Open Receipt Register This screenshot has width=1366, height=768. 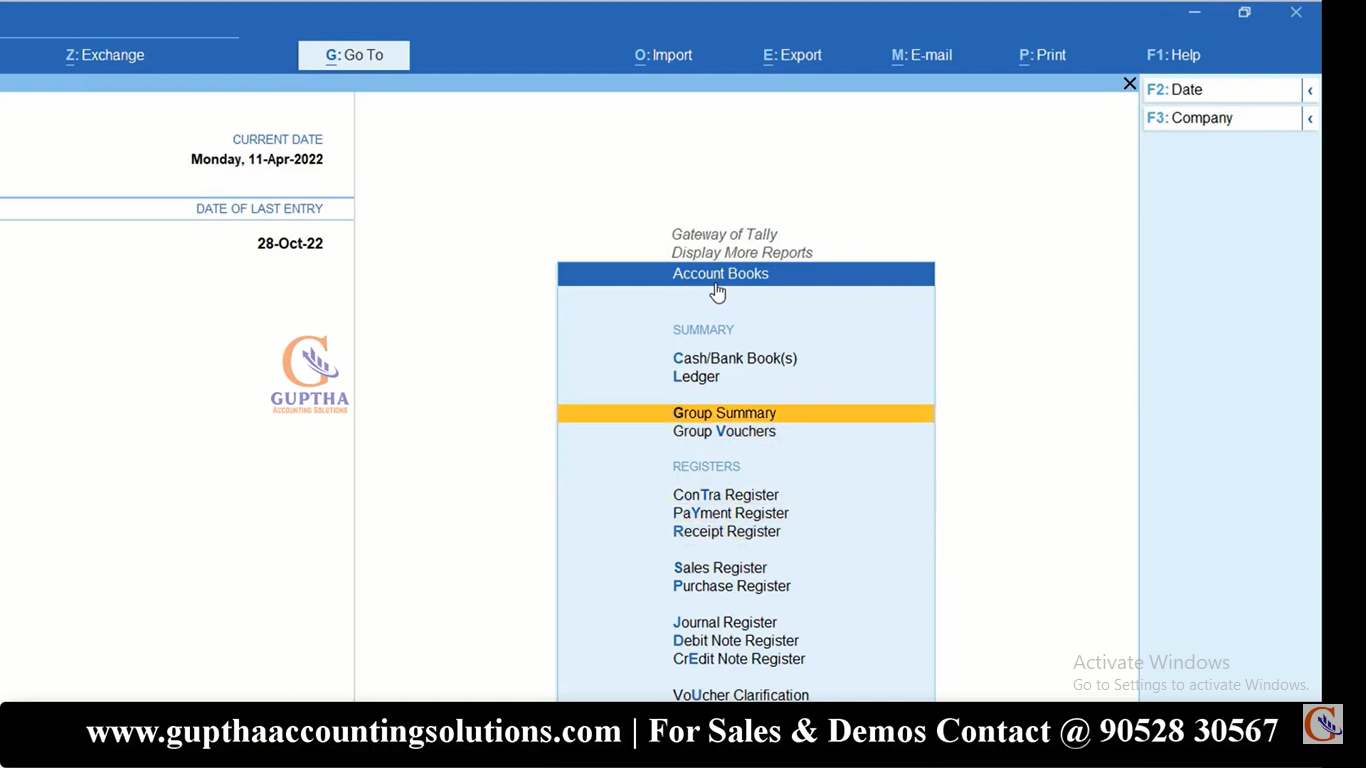[726, 532]
